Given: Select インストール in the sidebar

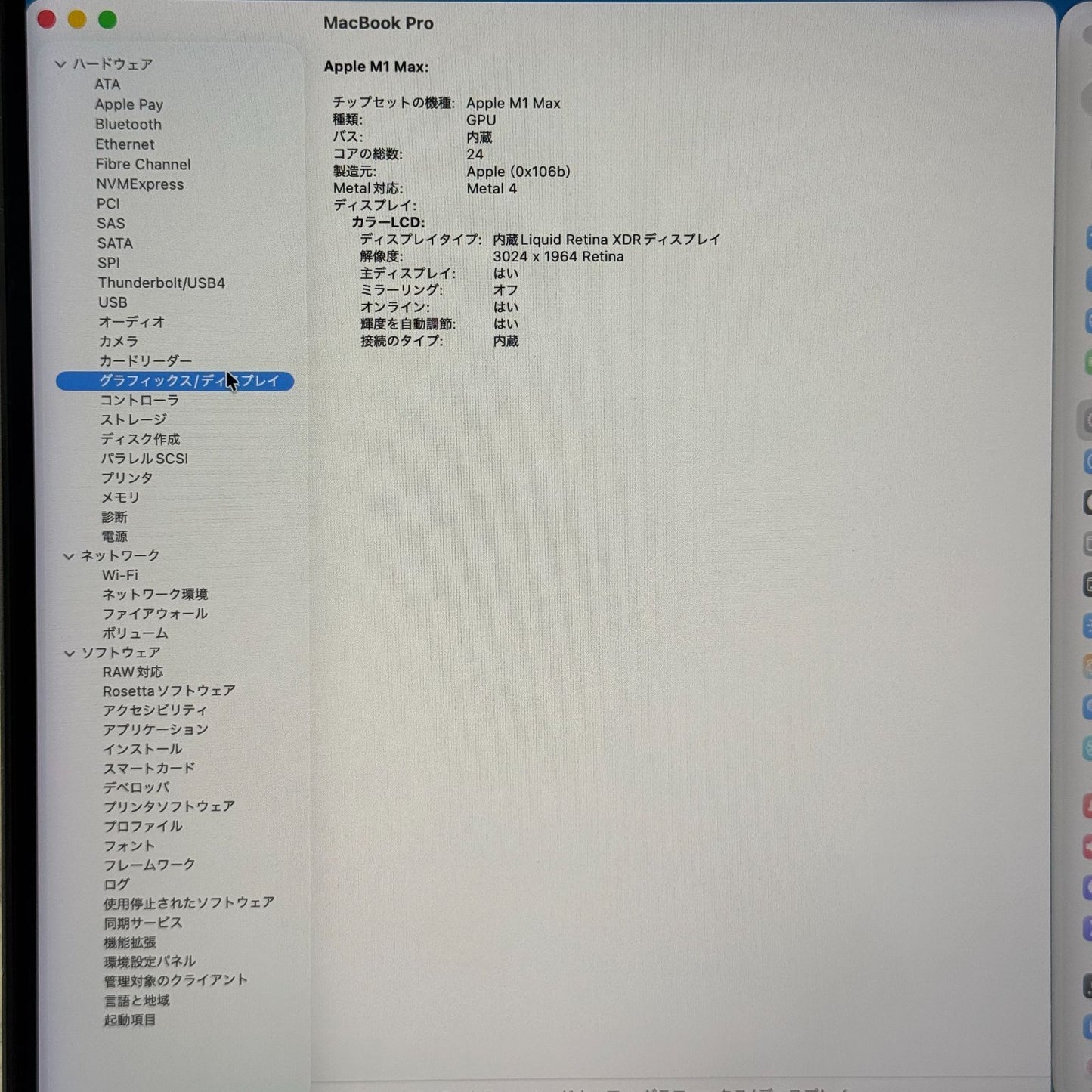Looking at the screenshot, I should tap(143, 750).
